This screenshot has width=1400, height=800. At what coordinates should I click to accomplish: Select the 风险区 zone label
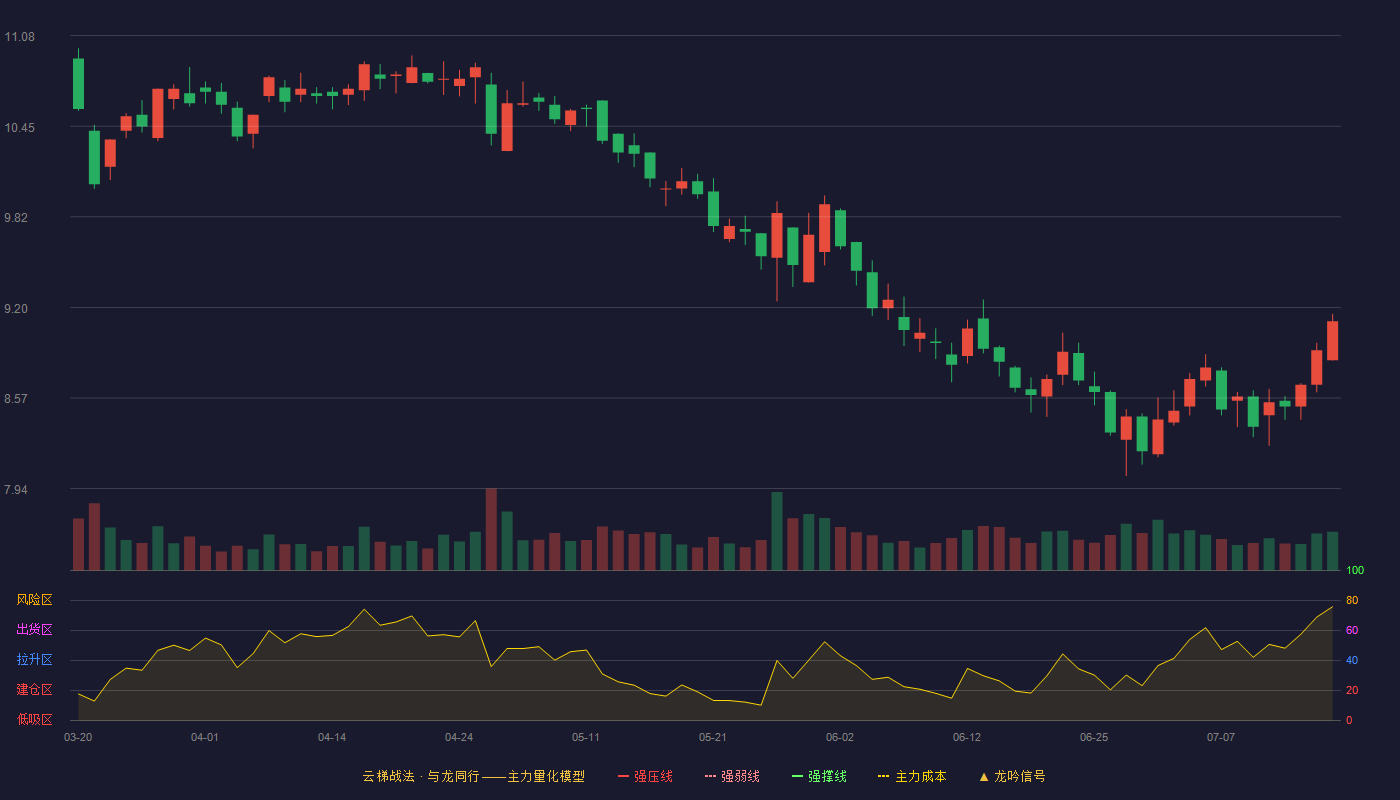pos(34,600)
